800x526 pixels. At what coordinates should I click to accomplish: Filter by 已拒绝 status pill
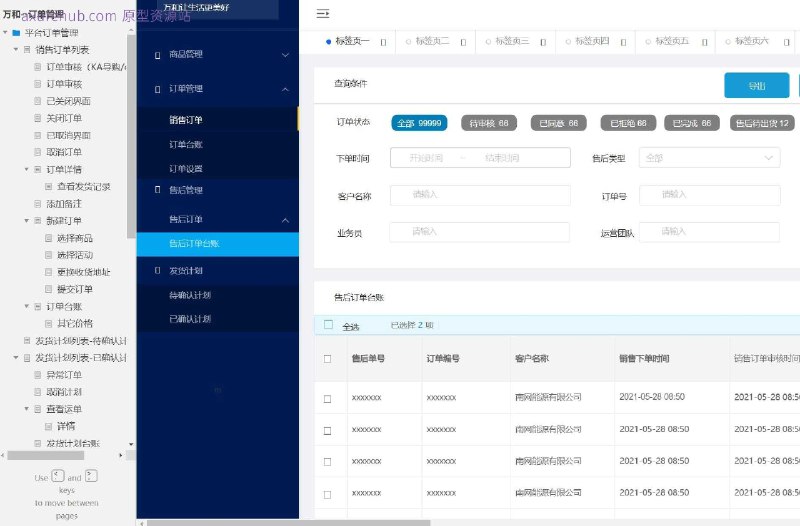tap(628, 123)
